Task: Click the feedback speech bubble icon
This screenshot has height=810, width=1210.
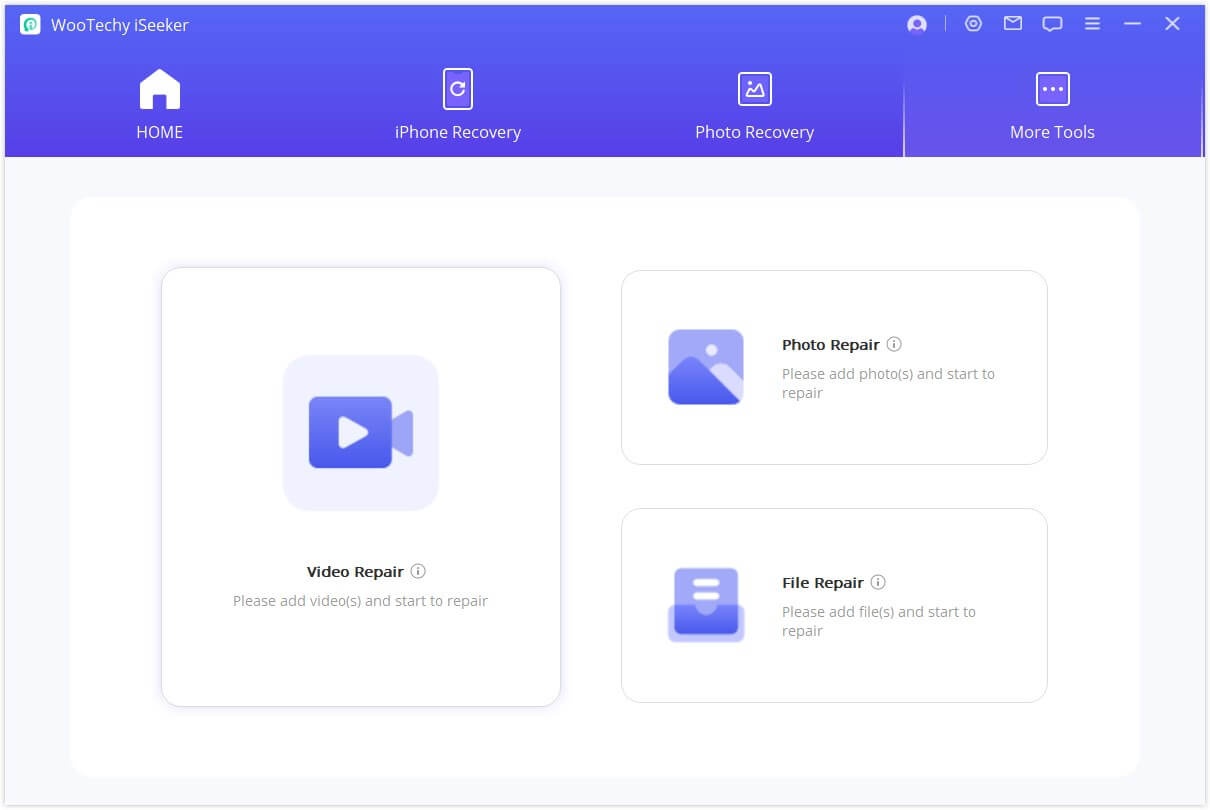Action: [1052, 24]
